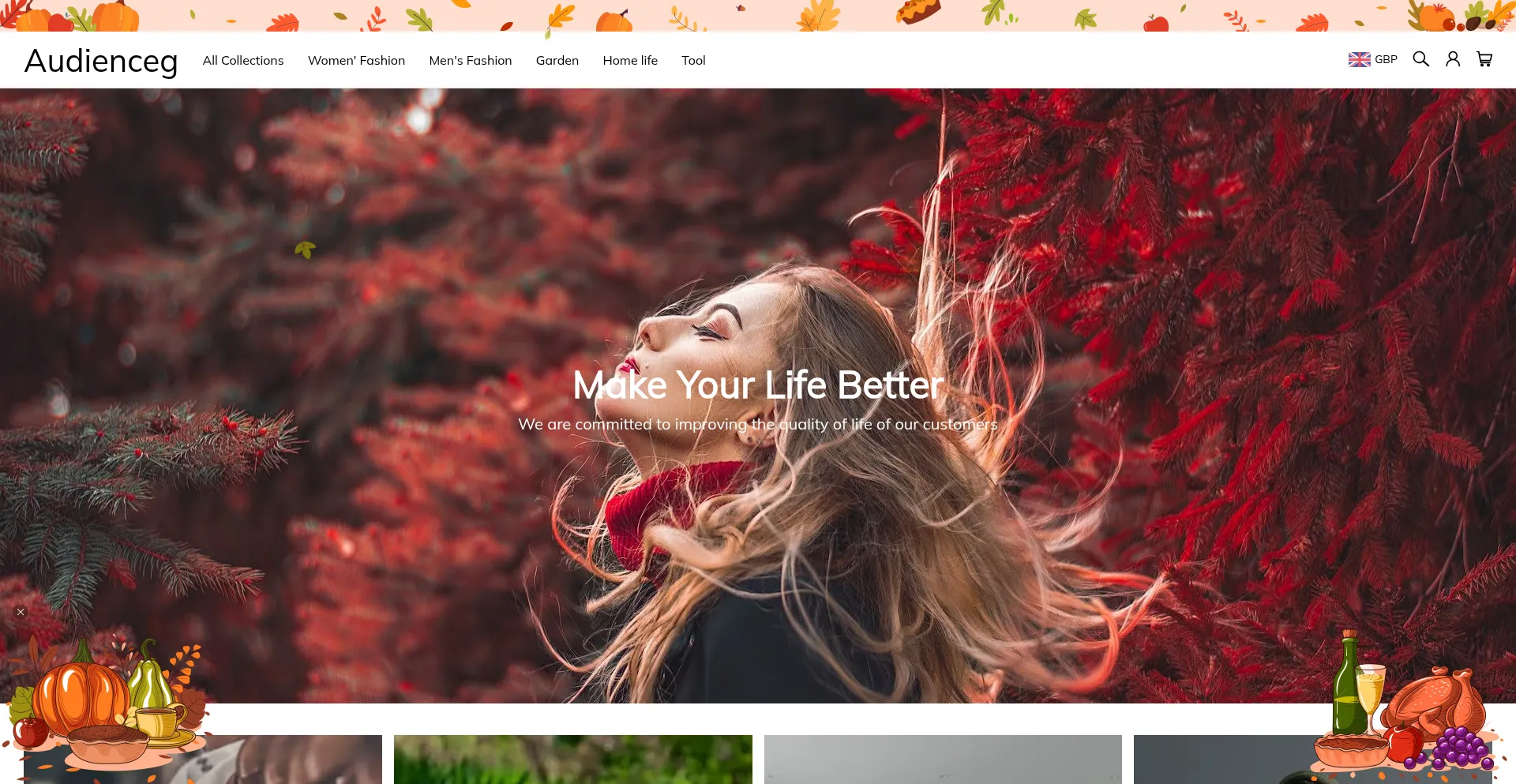The width and height of the screenshot is (1516, 784).
Task: Navigate to Home life
Action: point(629,61)
